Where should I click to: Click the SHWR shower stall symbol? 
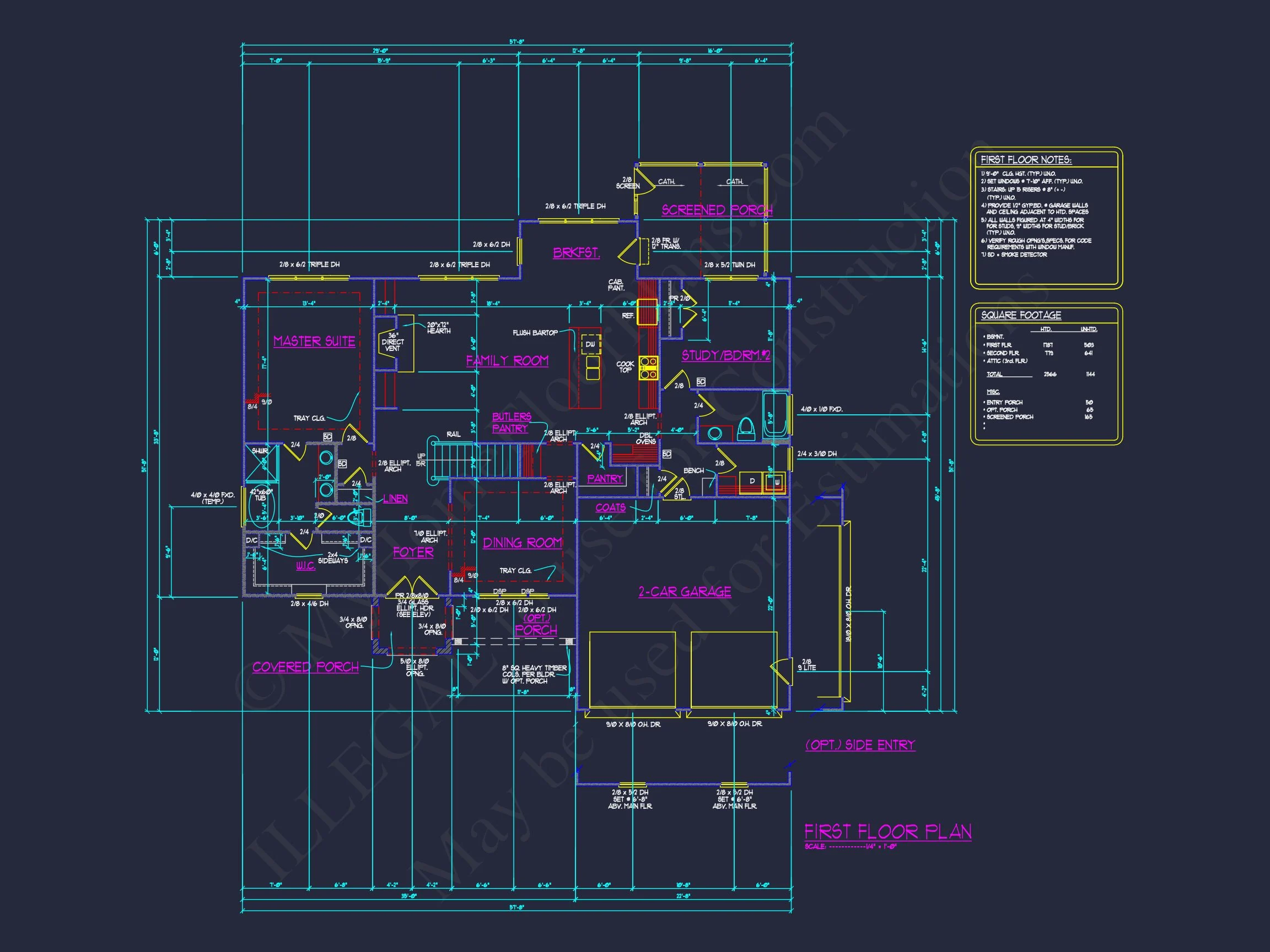(261, 463)
